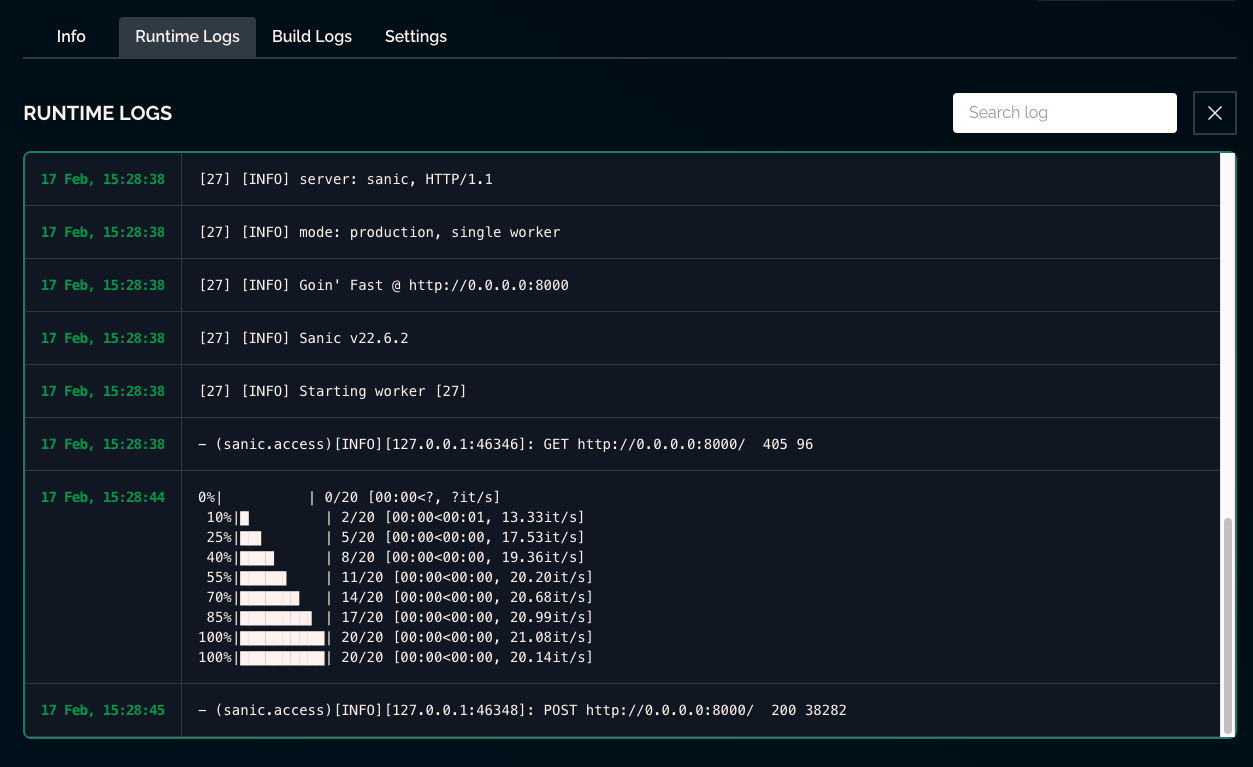Switch to the Info tab
The width and height of the screenshot is (1253, 767).
pos(71,37)
